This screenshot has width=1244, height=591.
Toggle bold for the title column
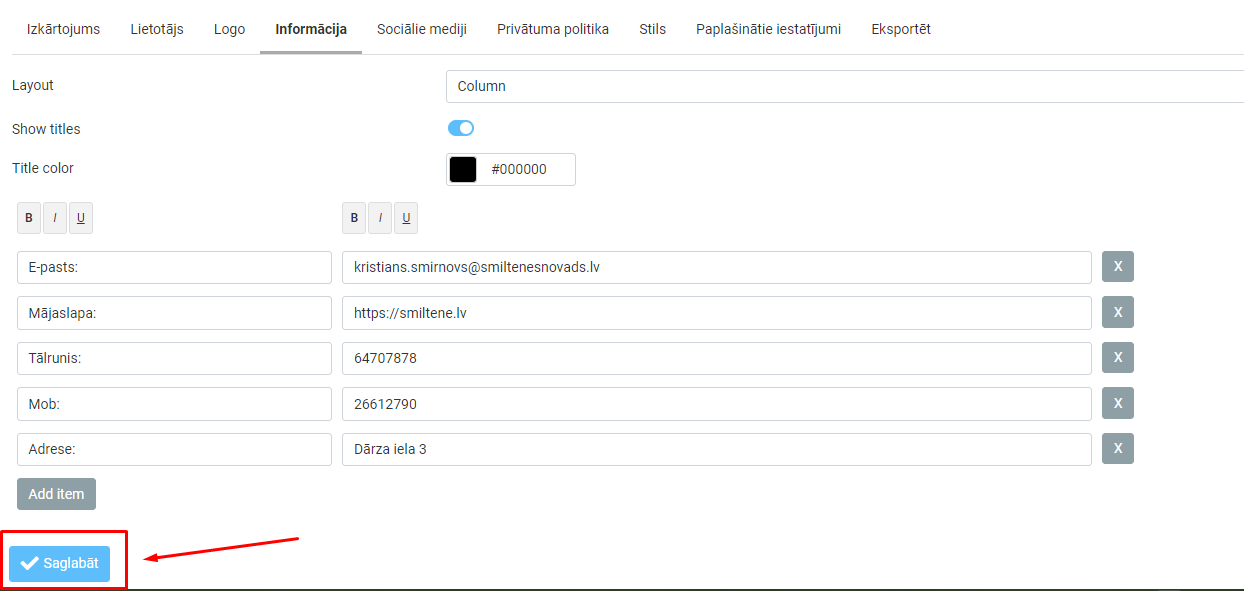pos(29,218)
